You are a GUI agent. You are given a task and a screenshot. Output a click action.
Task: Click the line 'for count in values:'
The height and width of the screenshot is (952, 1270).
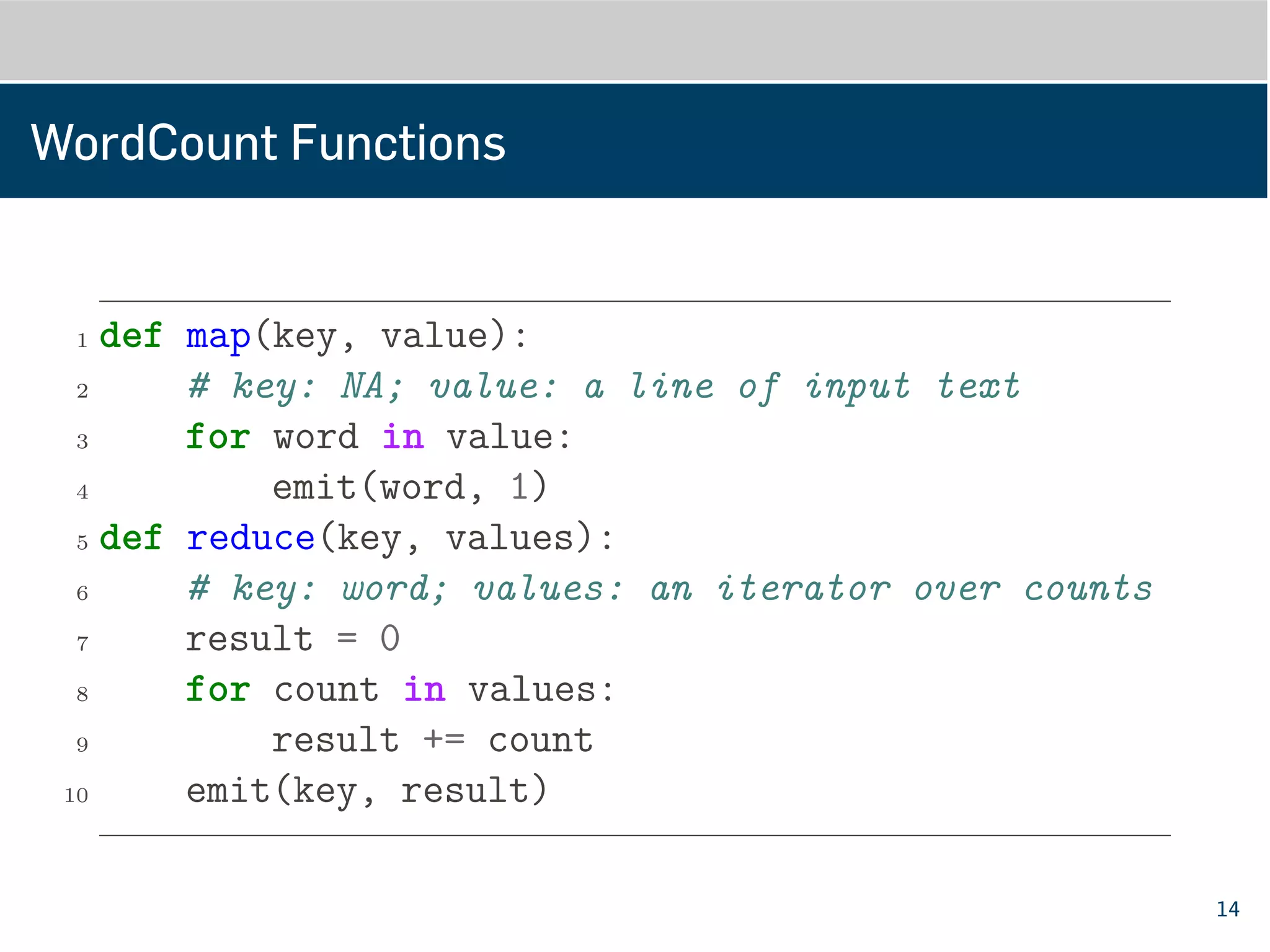point(400,689)
